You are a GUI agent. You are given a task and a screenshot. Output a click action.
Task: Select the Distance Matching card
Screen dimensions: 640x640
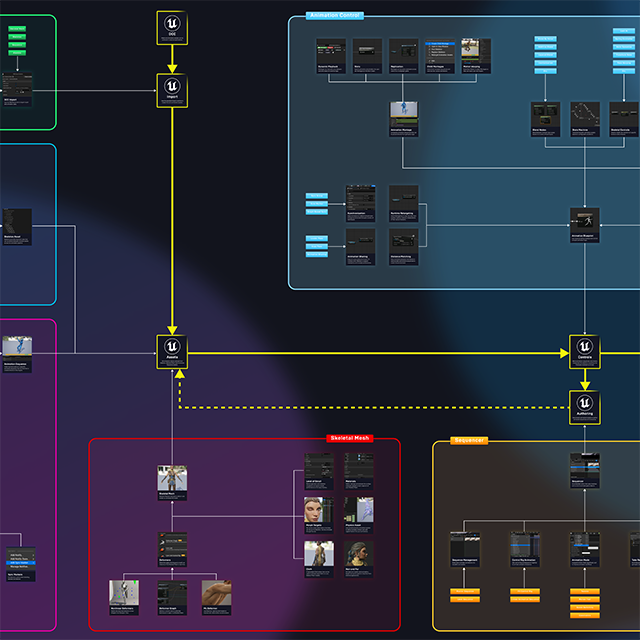tap(404, 241)
